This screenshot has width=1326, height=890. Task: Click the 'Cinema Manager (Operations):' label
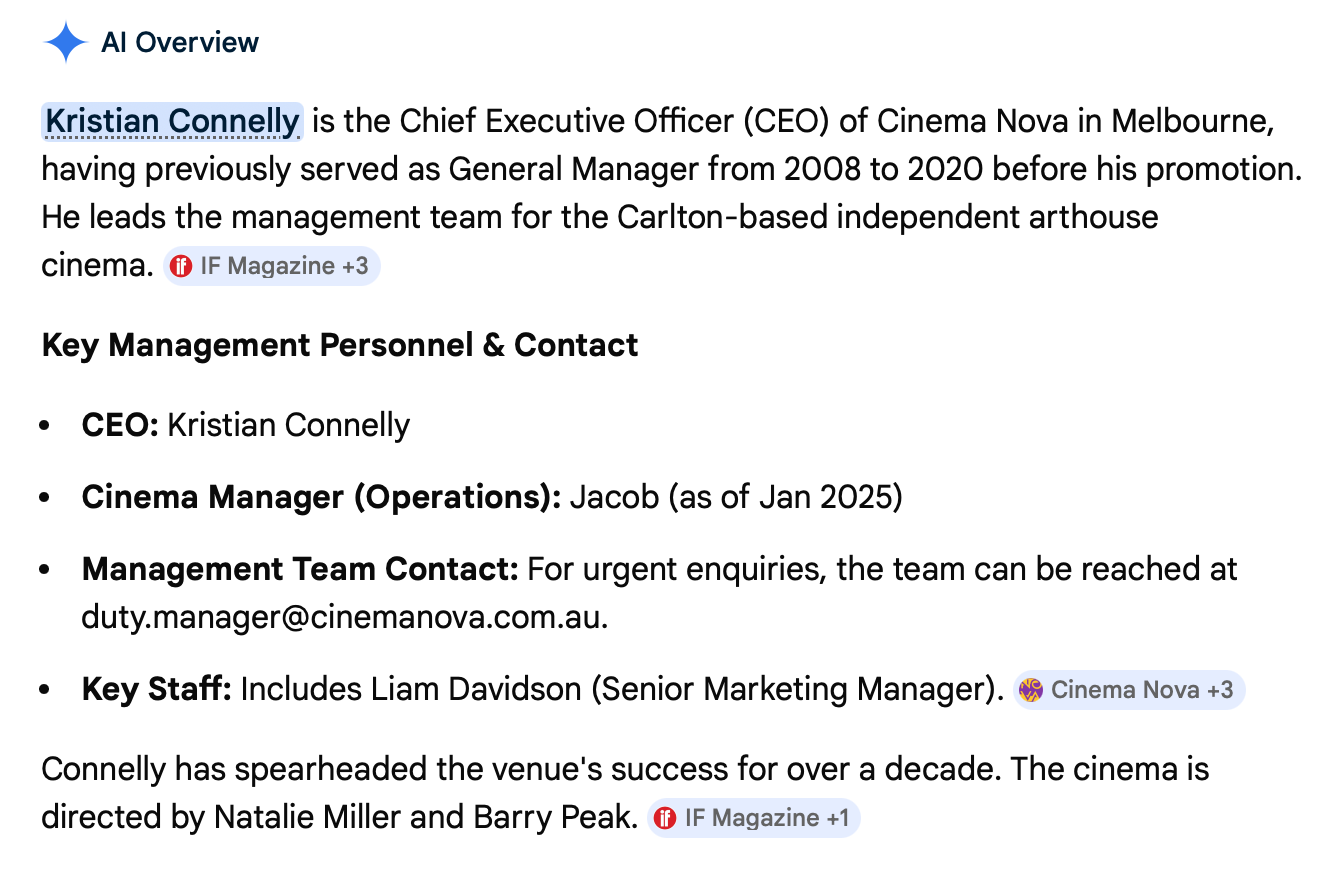(321, 497)
